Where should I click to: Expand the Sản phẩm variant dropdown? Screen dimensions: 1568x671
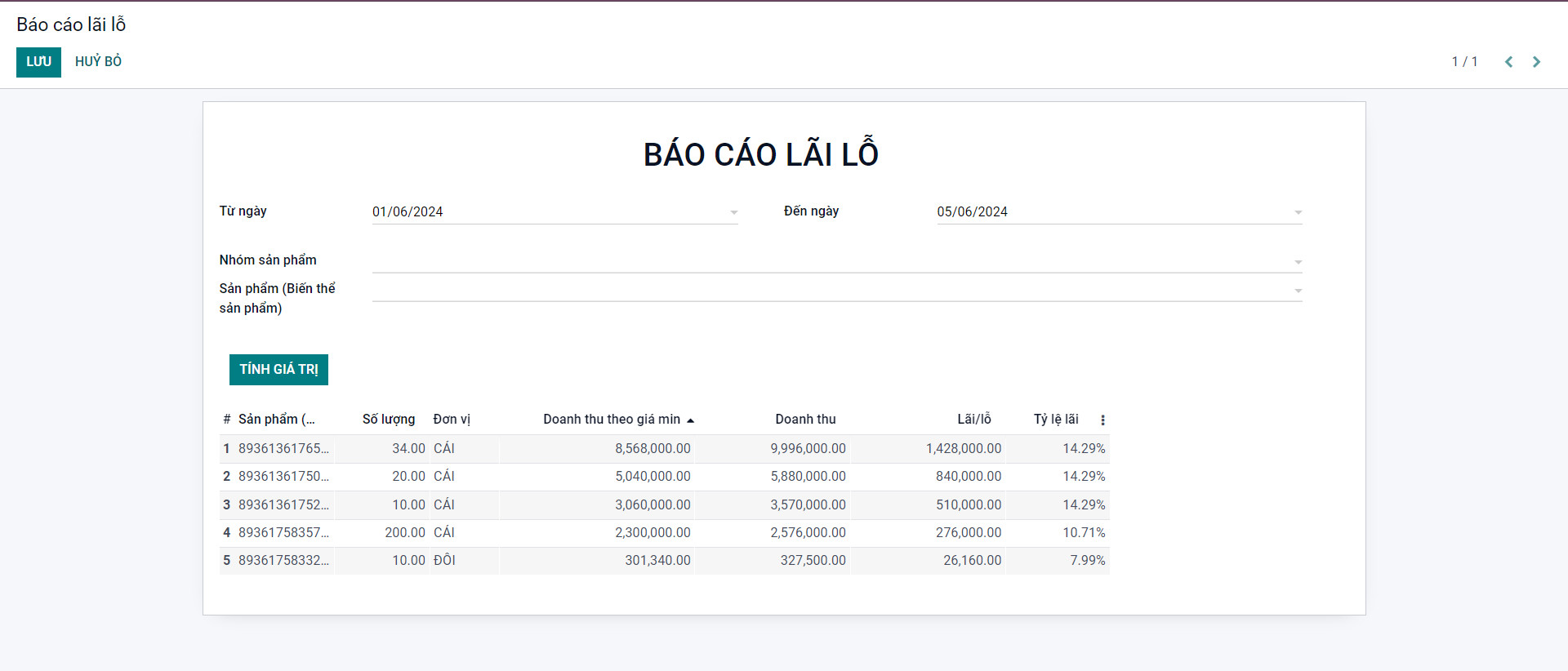(x=1298, y=291)
